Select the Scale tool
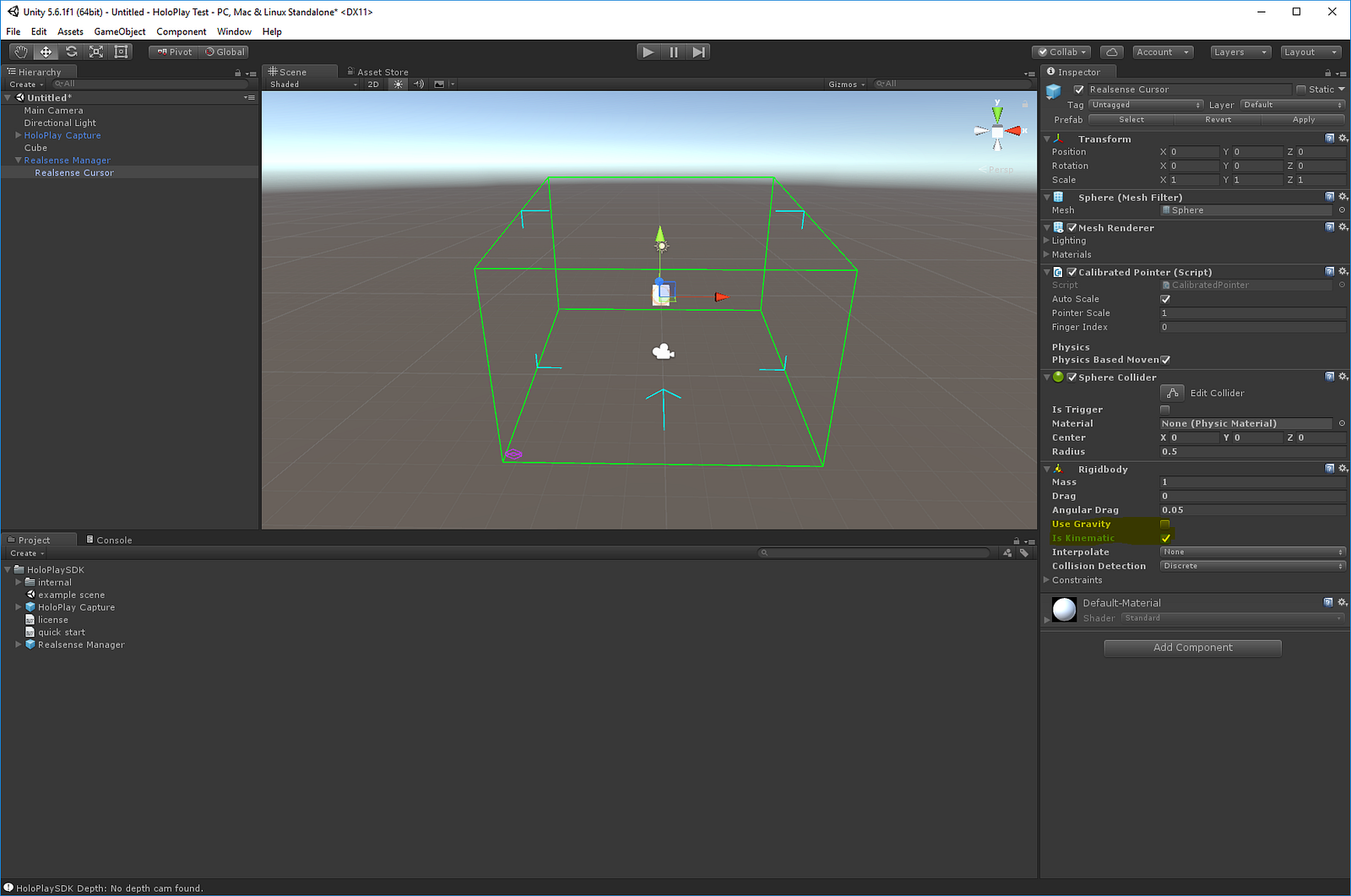The height and width of the screenshot is (896, 1351). point(96,52)
